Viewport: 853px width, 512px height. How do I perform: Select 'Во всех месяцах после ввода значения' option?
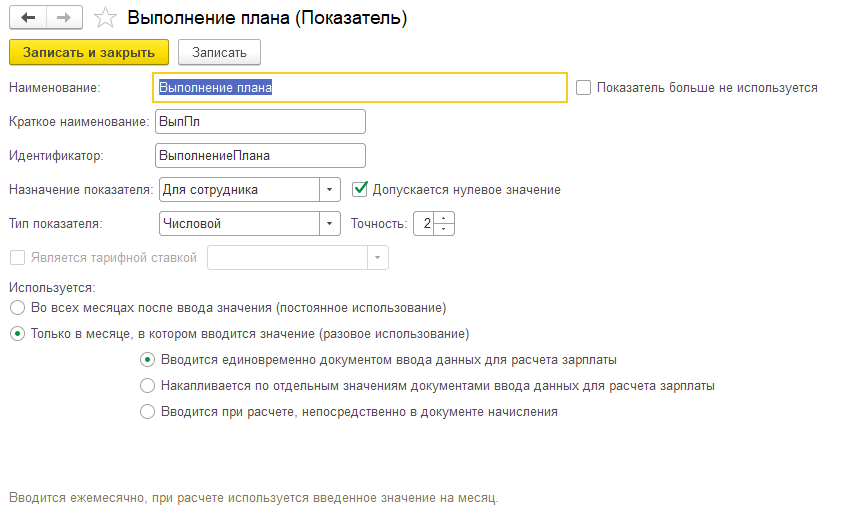17,307
